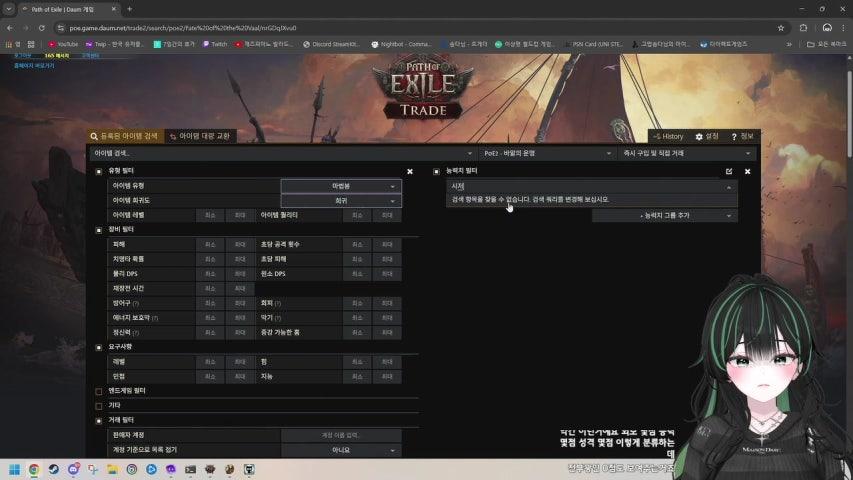Bookmark this page with star icon
Viewport: 853px width, 480px height.
pos(781,28)
